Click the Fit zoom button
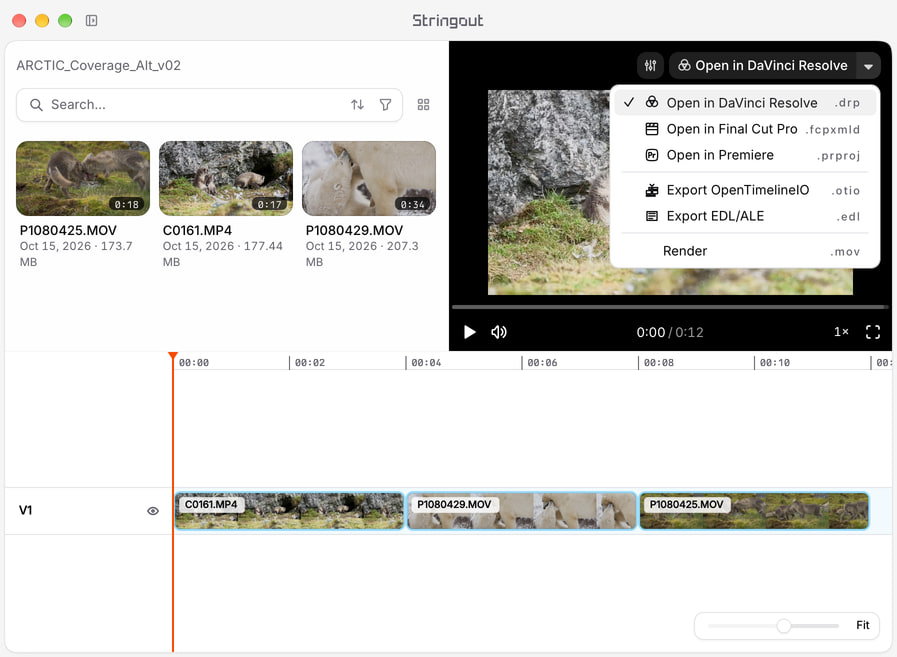The height and width of the screenshot is (657, 897). tap(862, 625)
